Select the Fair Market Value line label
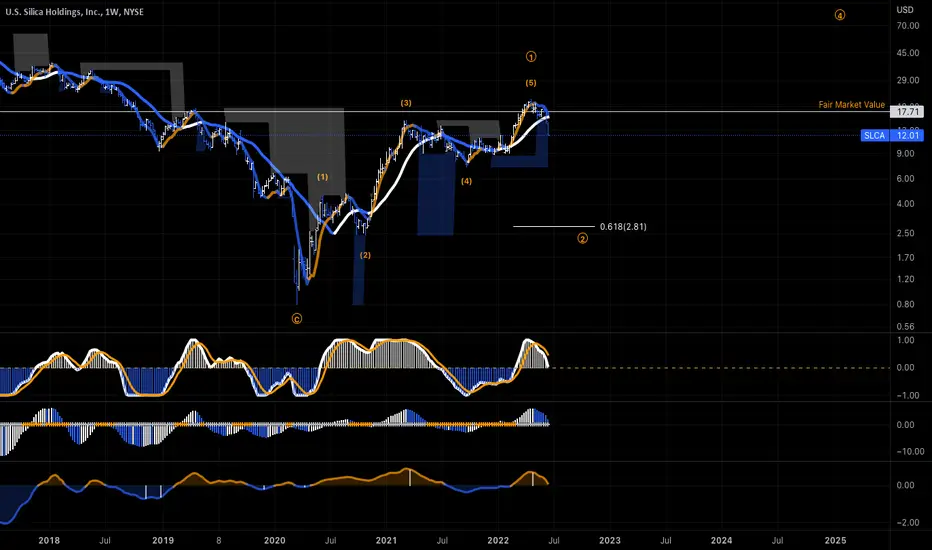The height and width of the screenshot is (550, 932). 851,105
